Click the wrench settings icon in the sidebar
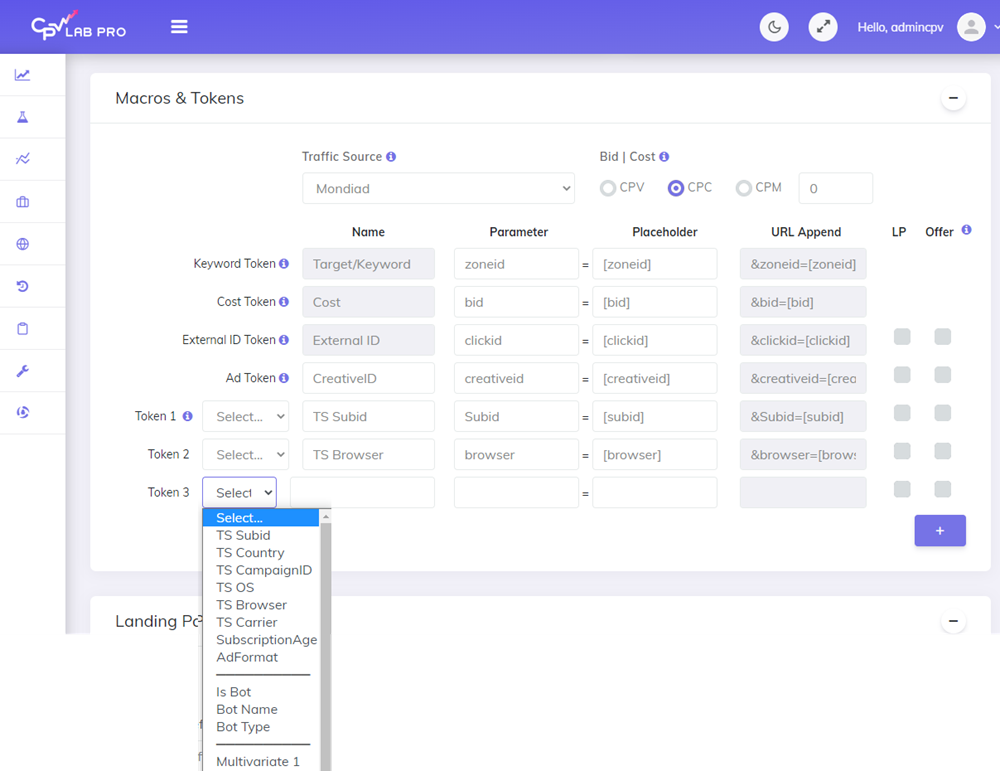 (22, 371)
